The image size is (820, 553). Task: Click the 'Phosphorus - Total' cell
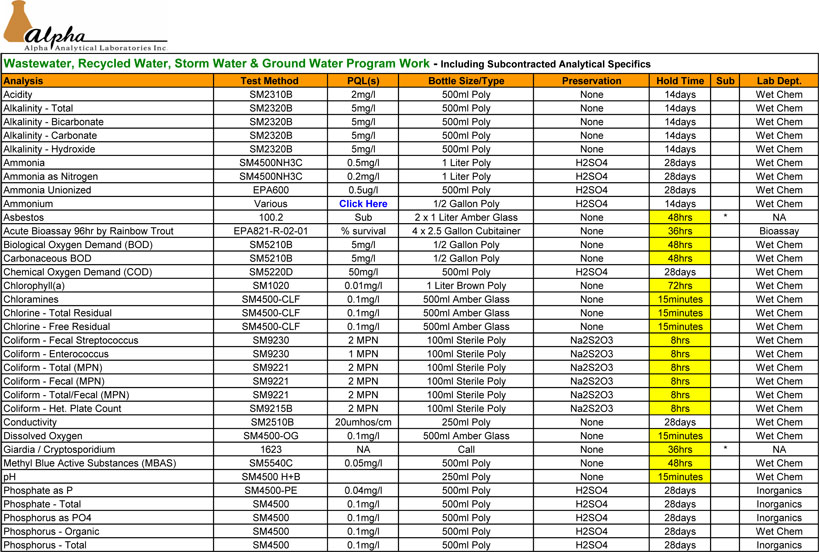click(x=107, y=545)
